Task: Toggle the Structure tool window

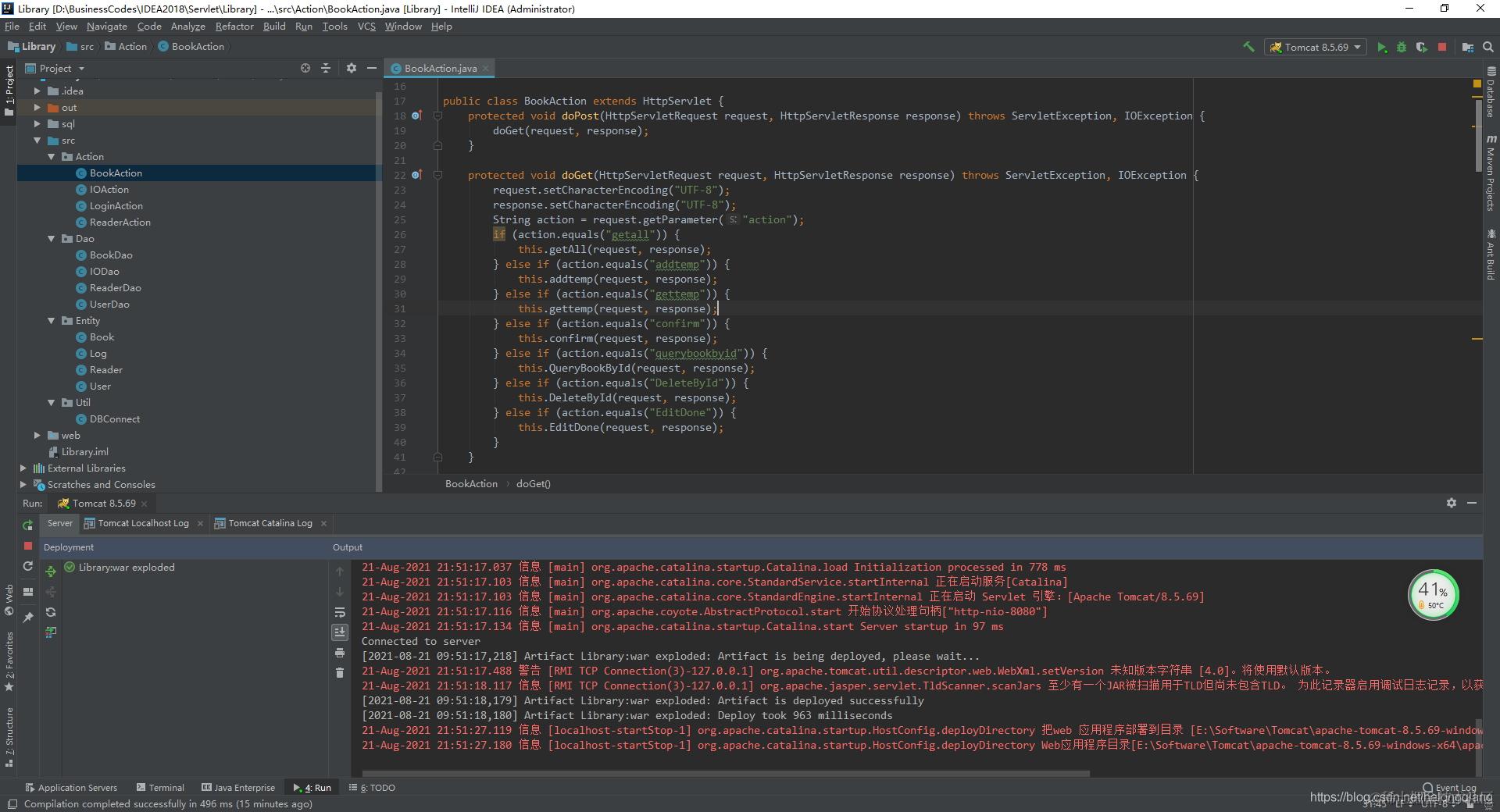Action: click(x=9, y=738)
